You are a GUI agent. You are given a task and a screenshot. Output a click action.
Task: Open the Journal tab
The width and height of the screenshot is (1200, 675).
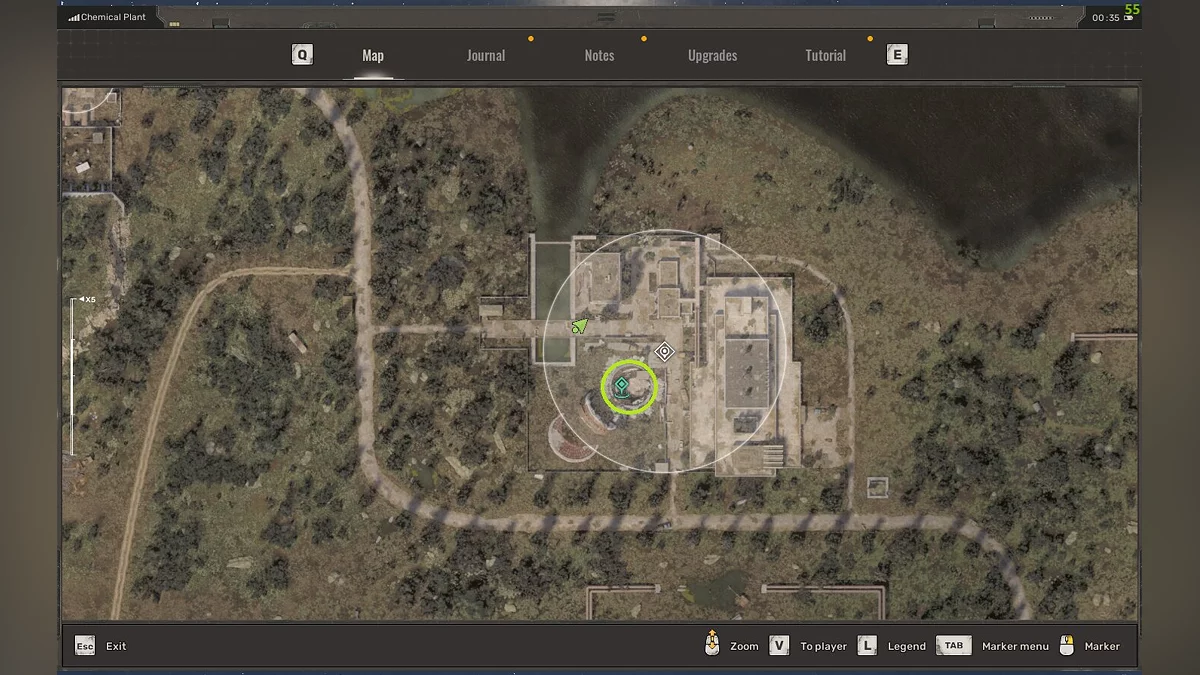486,56
